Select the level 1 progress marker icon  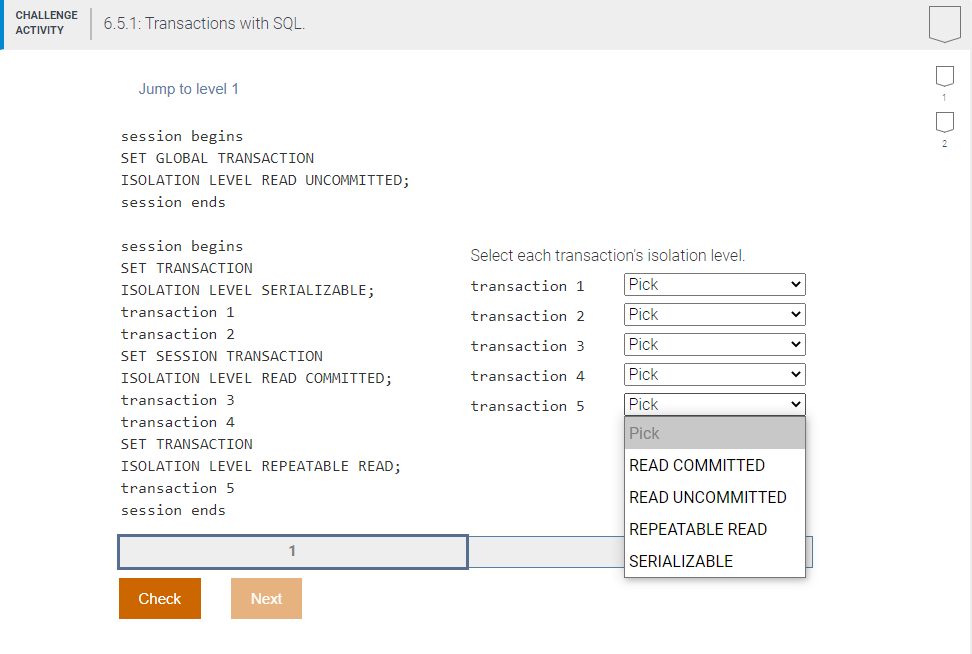tap(944, 76)
